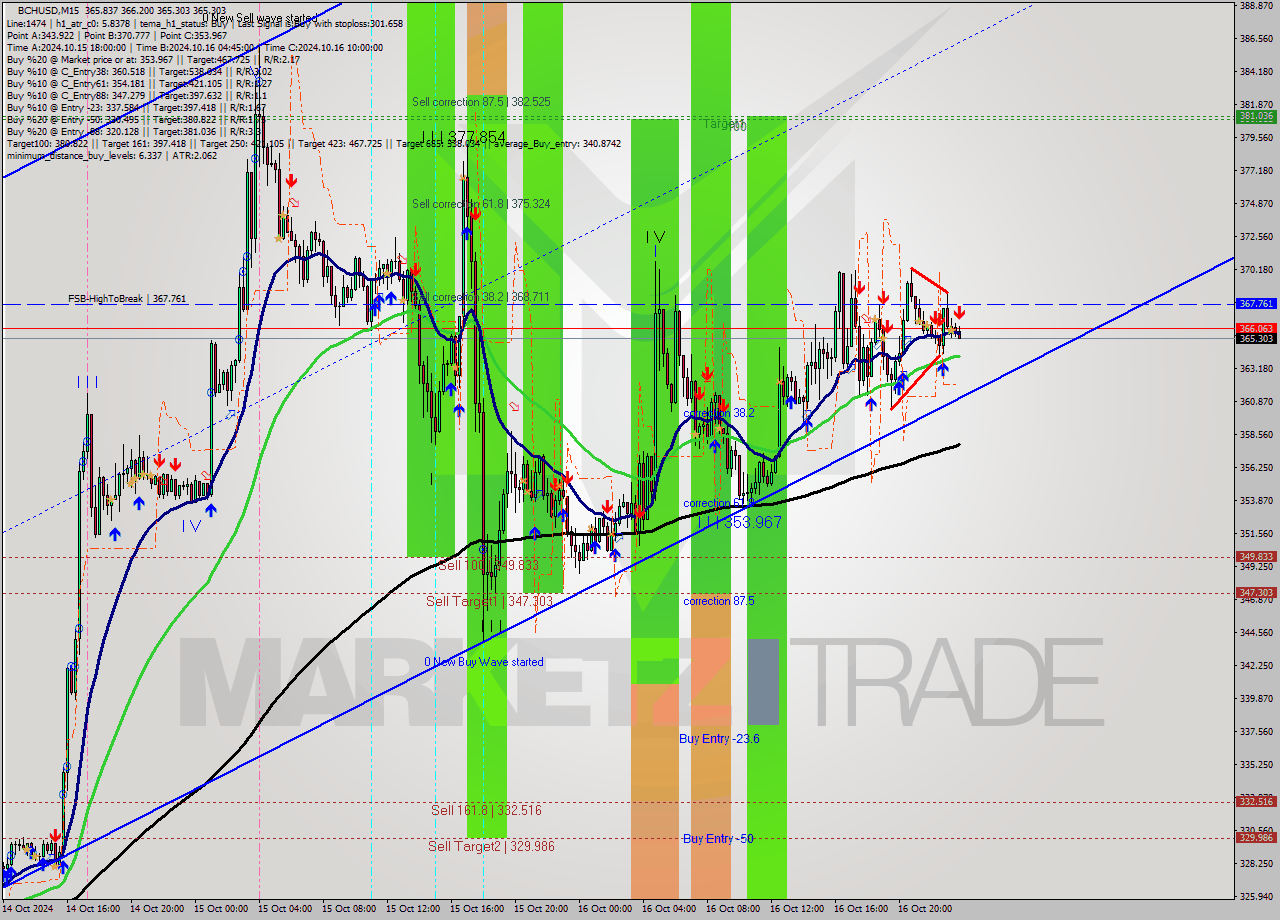Click the 'I I I 353.967' wave label

pos(739,522)
